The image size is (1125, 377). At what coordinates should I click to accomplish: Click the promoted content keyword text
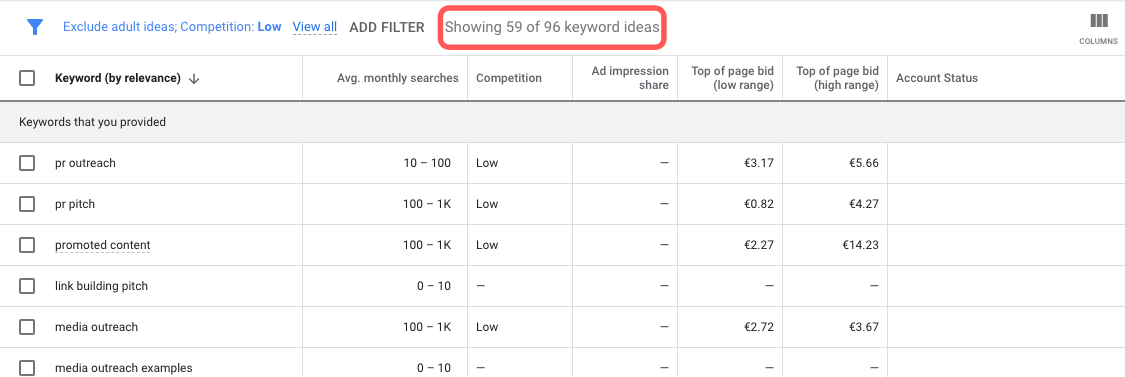click(x=103, y=245)
